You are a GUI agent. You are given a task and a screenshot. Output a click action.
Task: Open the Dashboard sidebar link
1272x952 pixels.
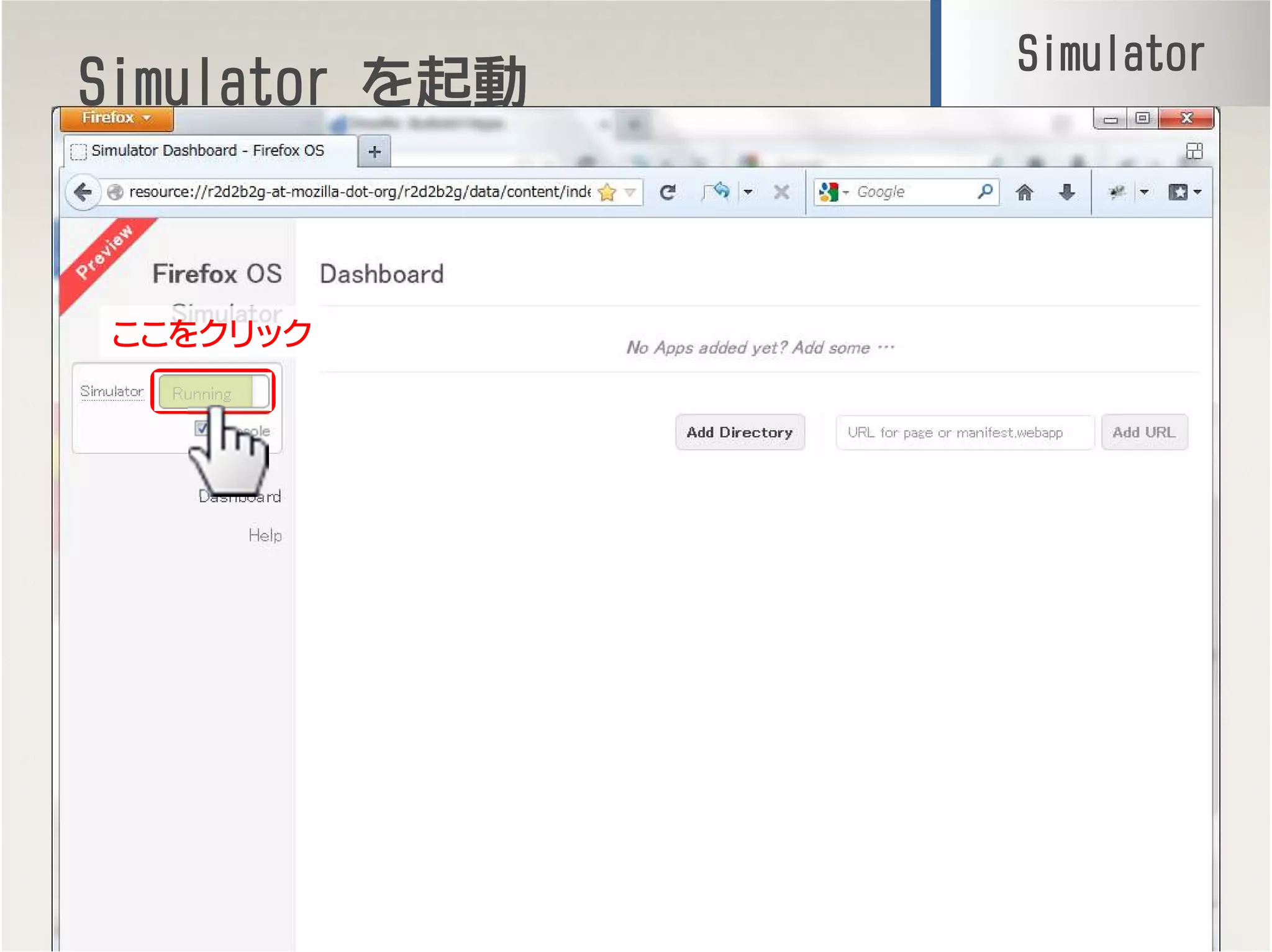point(240,496)
